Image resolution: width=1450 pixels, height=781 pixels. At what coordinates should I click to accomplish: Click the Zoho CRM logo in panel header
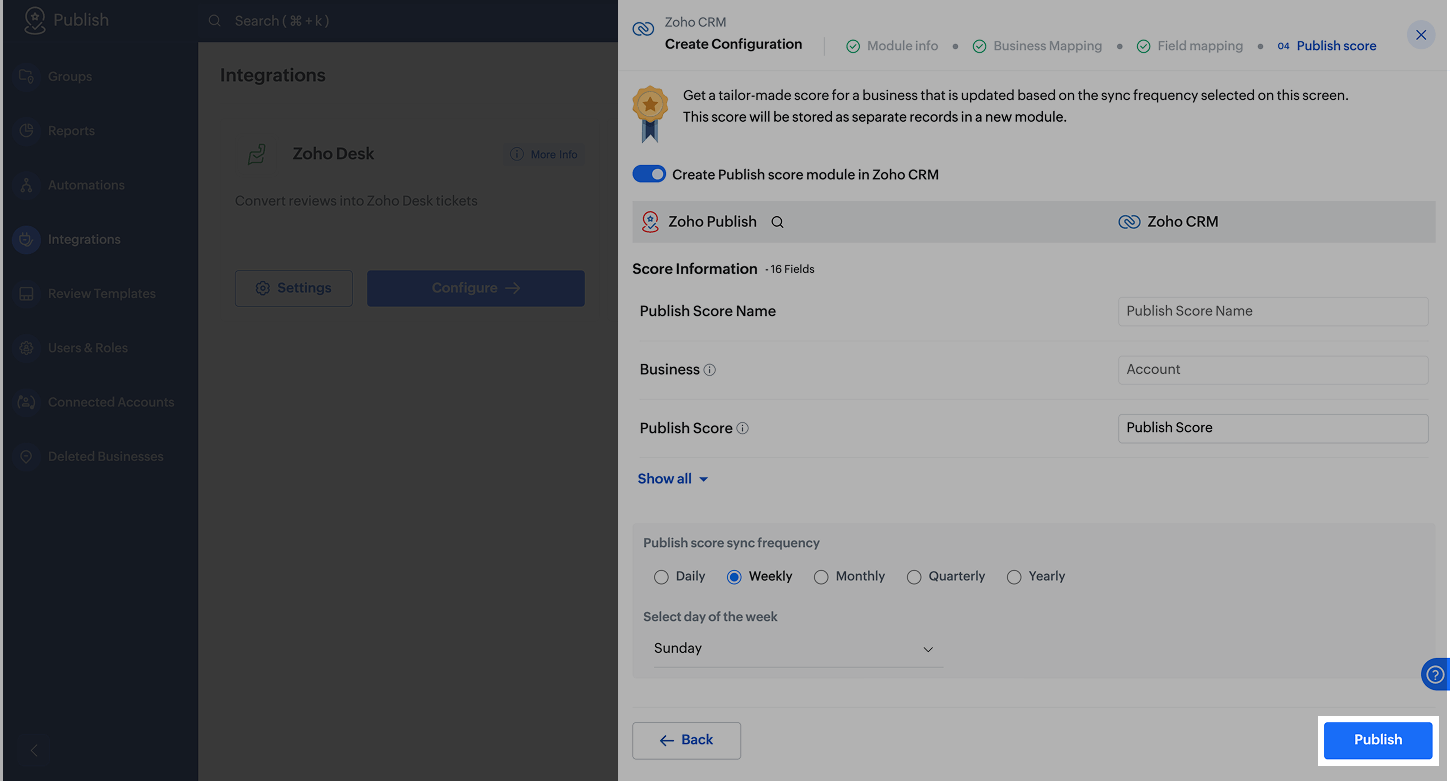(x=644, y=30)
